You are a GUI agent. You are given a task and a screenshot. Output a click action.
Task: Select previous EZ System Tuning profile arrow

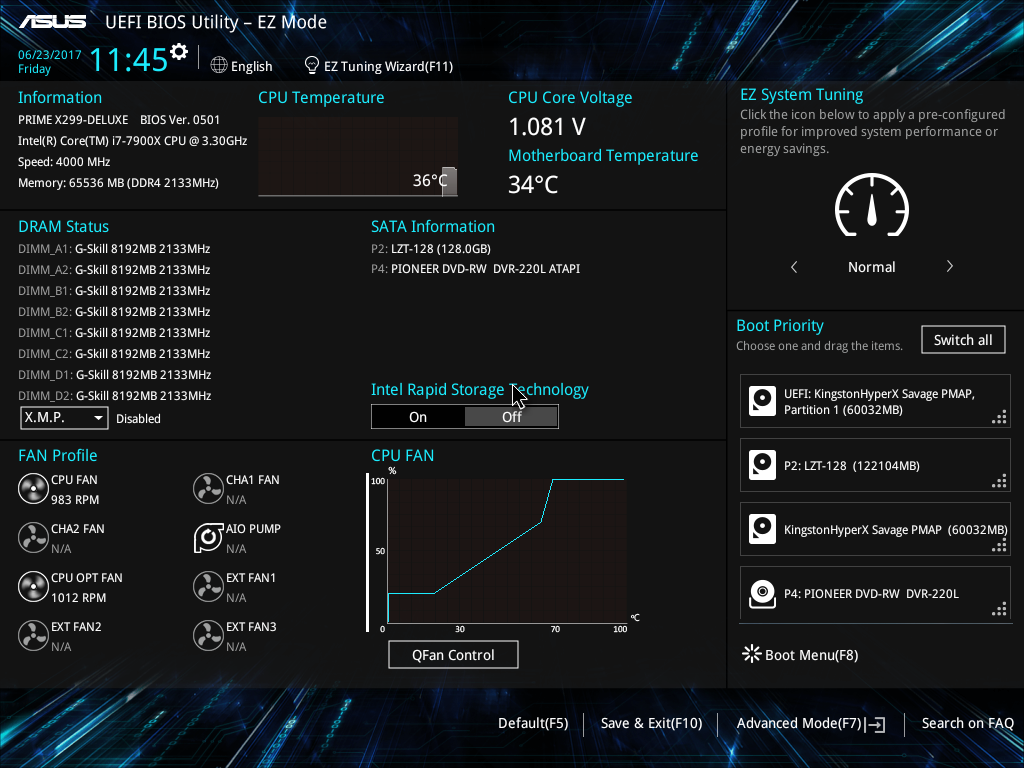coord(794,266)
